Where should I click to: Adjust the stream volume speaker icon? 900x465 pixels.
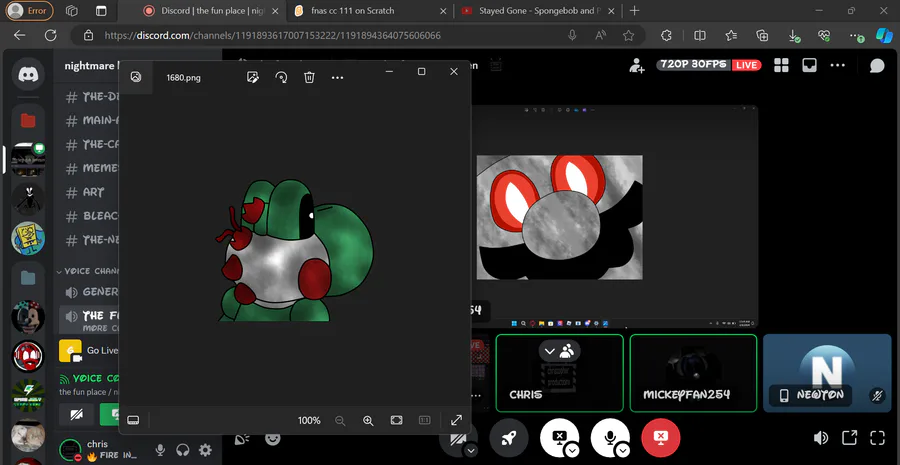[821, 438]
